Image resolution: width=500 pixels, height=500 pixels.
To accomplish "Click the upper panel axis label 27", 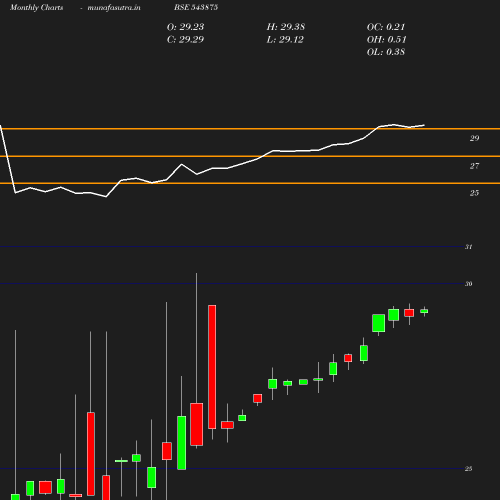I will tap(474, 166).
